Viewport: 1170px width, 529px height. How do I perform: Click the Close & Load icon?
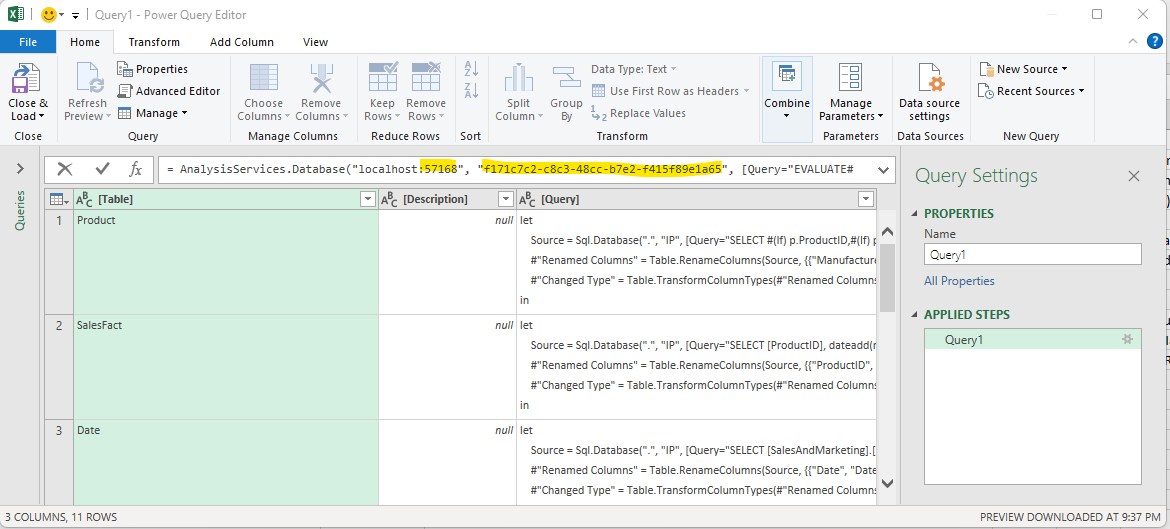(27, 78)
